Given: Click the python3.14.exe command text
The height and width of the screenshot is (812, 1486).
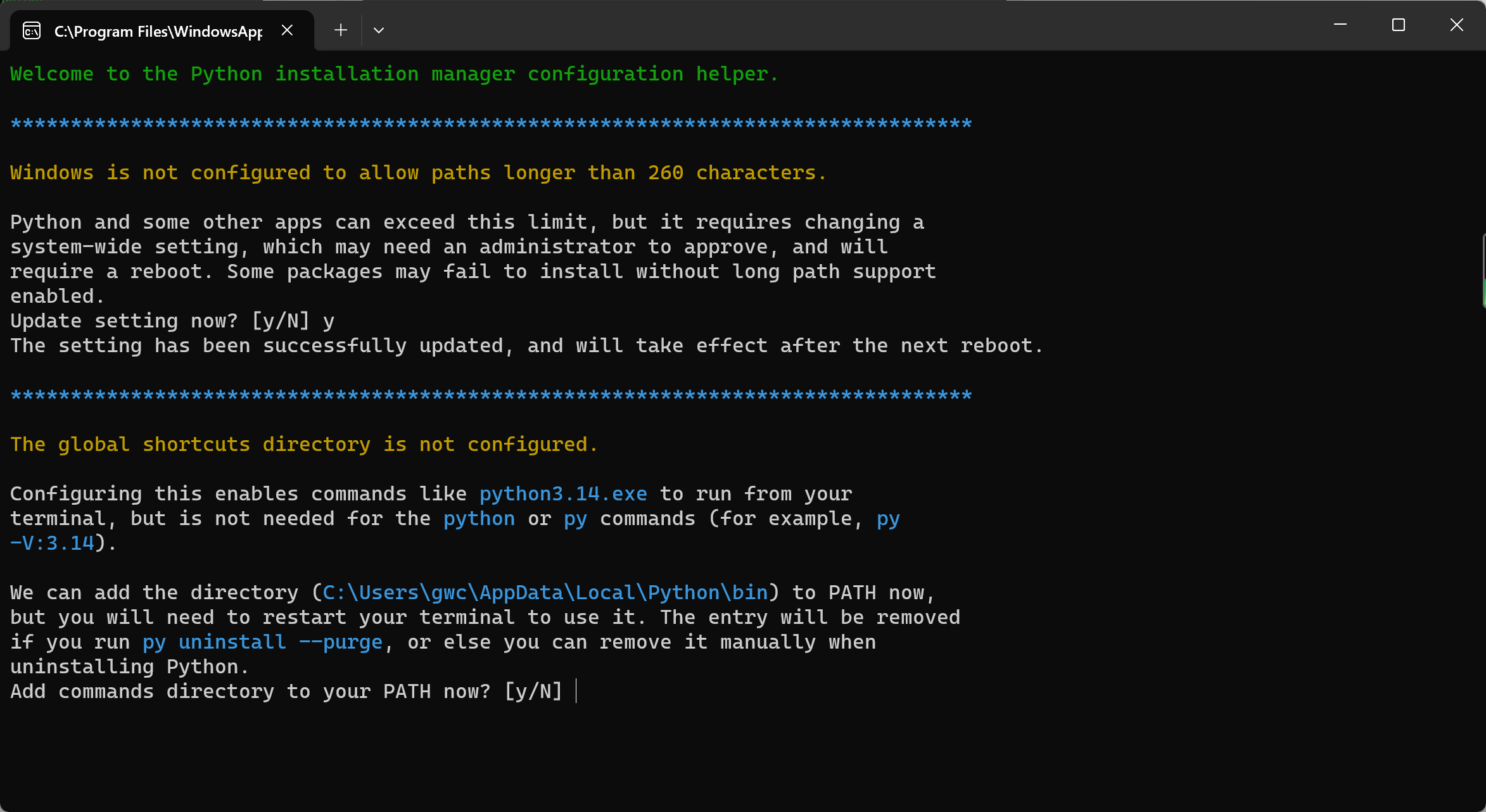Looking at the screenshot, I should 563,493.
